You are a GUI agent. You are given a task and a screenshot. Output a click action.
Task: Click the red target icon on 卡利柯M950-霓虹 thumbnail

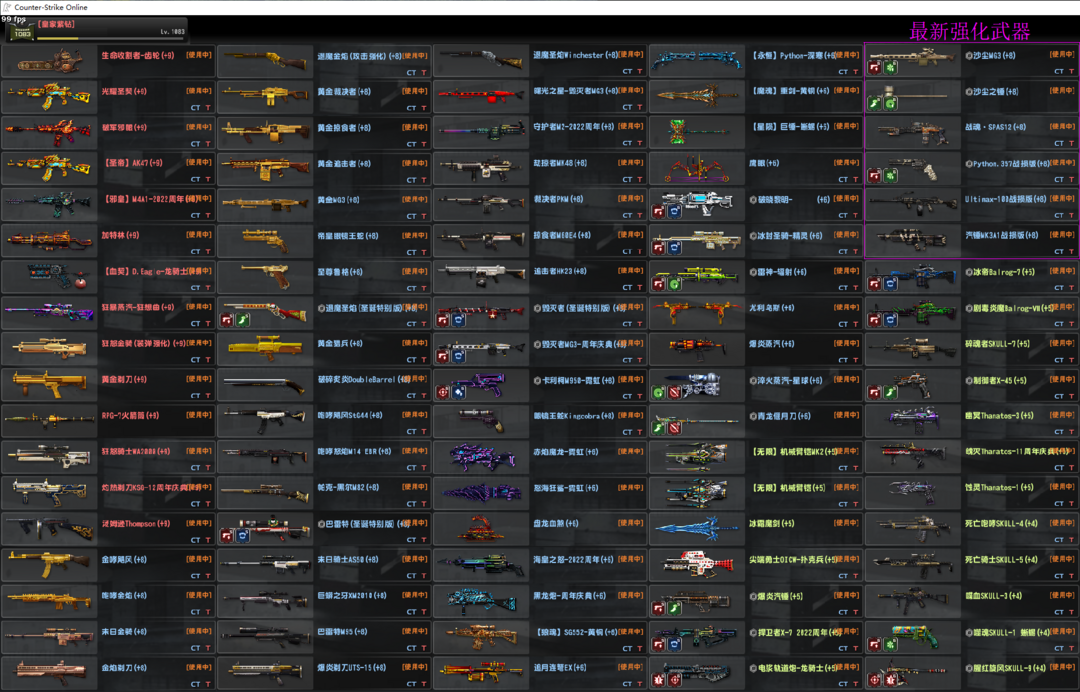(443, 392)
